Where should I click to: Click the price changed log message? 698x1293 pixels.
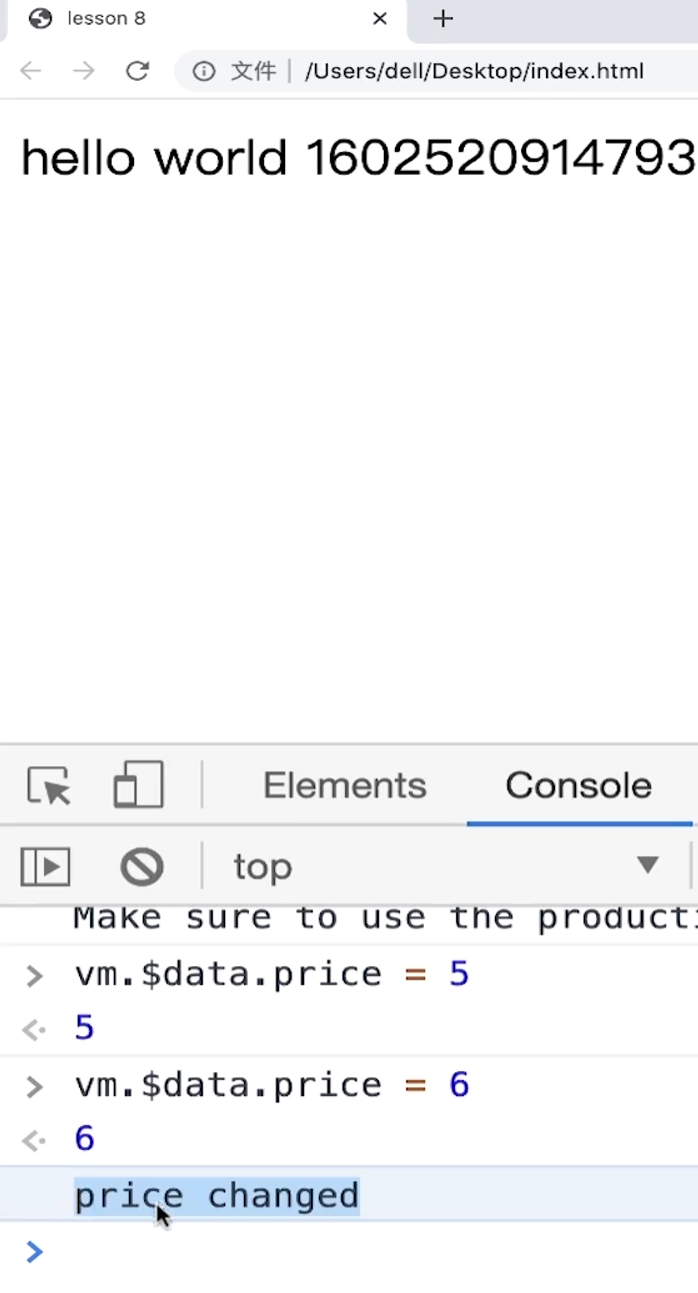[217, 1196]
